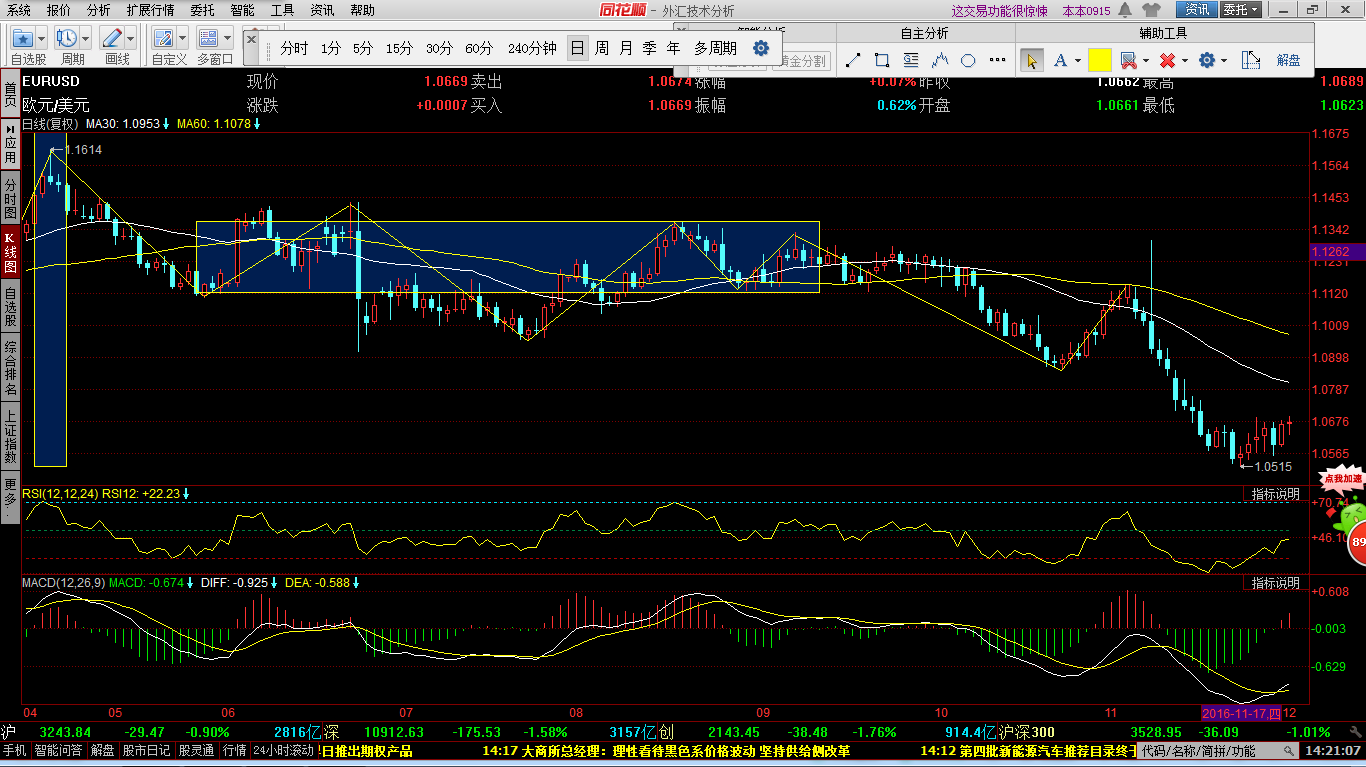
Task: Open the 报价 menu
Action: pyautogui.click(x=59, y=10)
